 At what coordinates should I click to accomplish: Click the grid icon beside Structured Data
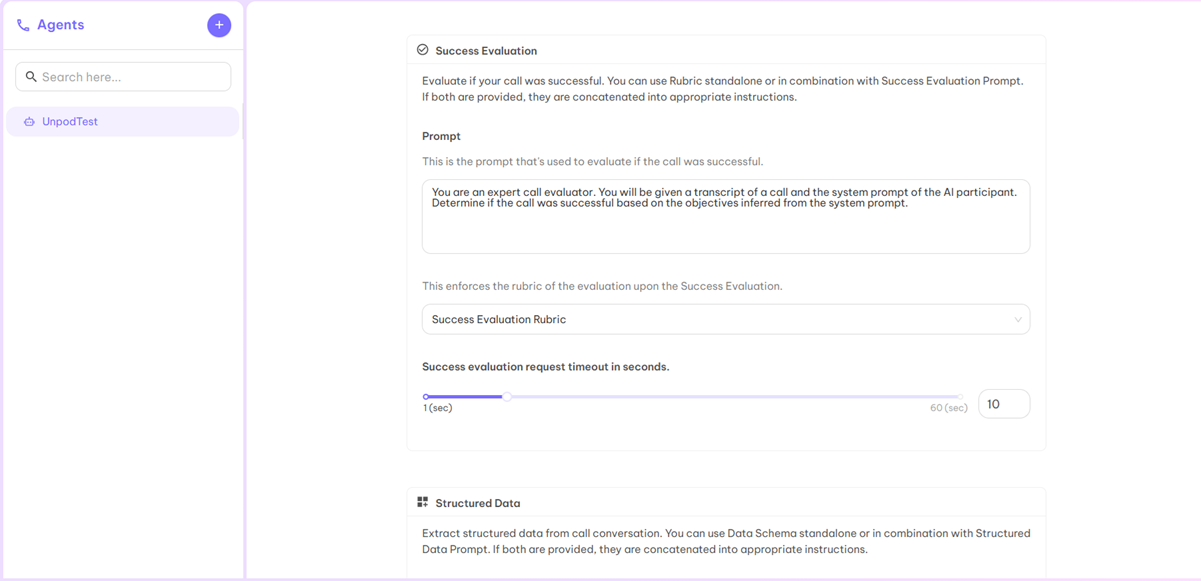423,503
